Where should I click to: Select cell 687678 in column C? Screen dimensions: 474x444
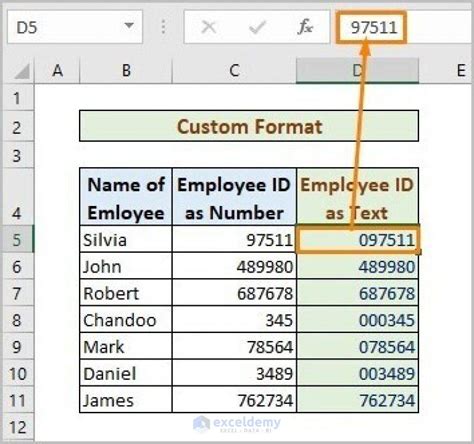234,293
